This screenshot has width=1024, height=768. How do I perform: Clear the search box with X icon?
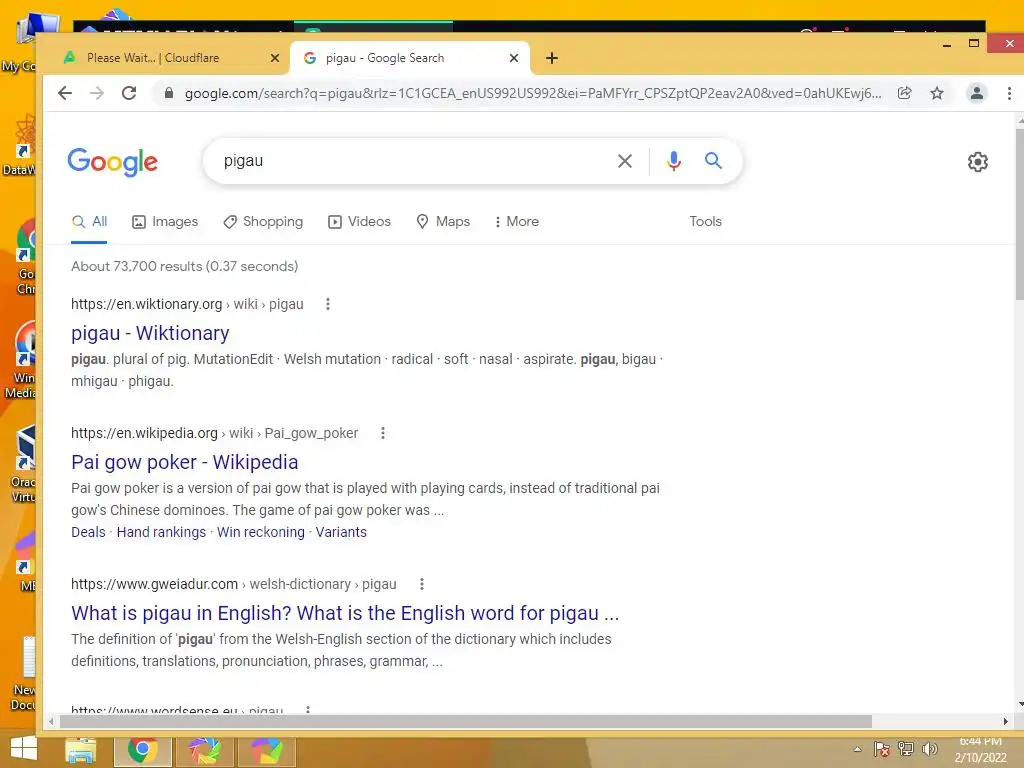click(625, 161)
